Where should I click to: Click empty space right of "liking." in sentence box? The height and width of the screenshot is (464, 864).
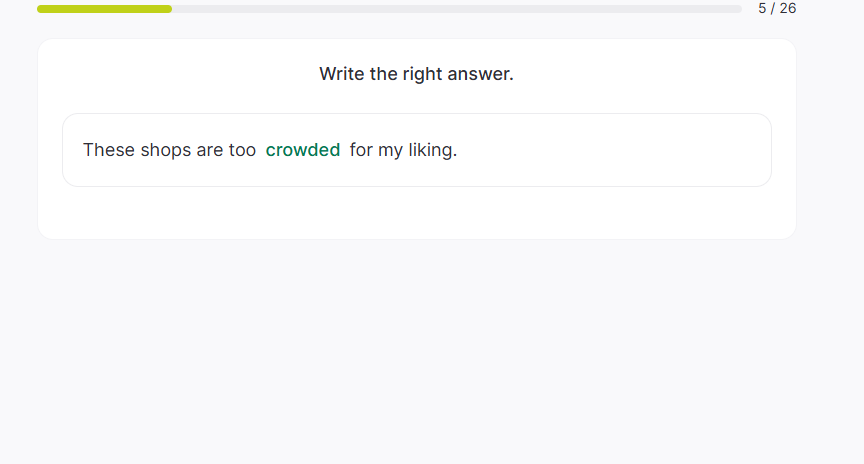pyautogui.click(x=610, y=150)
